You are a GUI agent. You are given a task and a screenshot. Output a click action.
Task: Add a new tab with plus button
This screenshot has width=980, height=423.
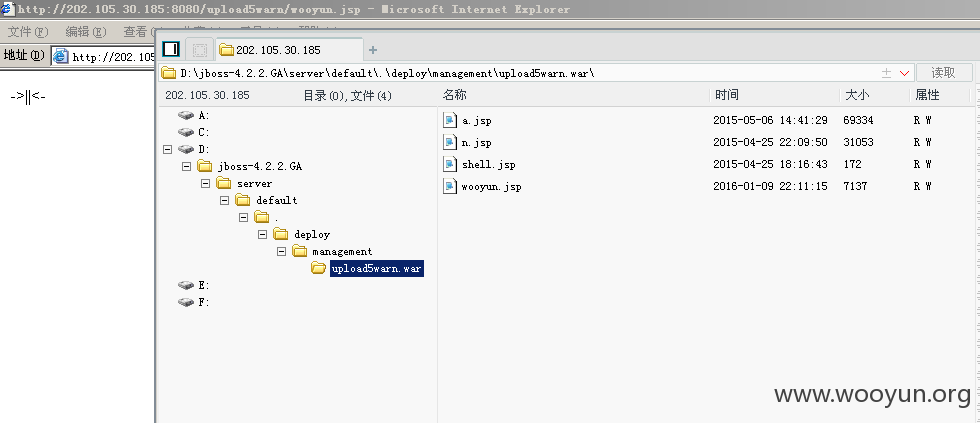coord(372,50)
